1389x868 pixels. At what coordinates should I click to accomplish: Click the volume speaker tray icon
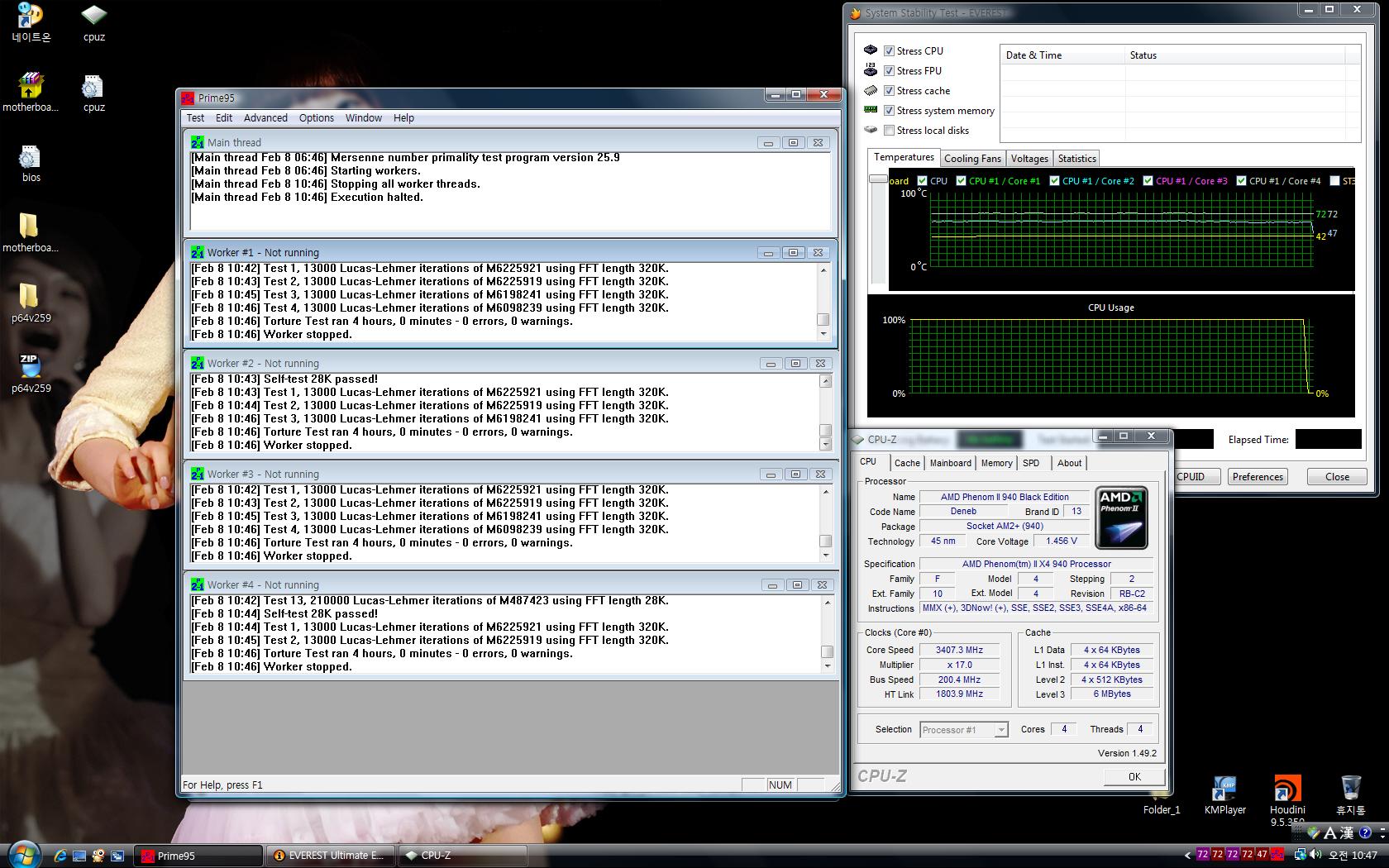tap(1315, 855)
